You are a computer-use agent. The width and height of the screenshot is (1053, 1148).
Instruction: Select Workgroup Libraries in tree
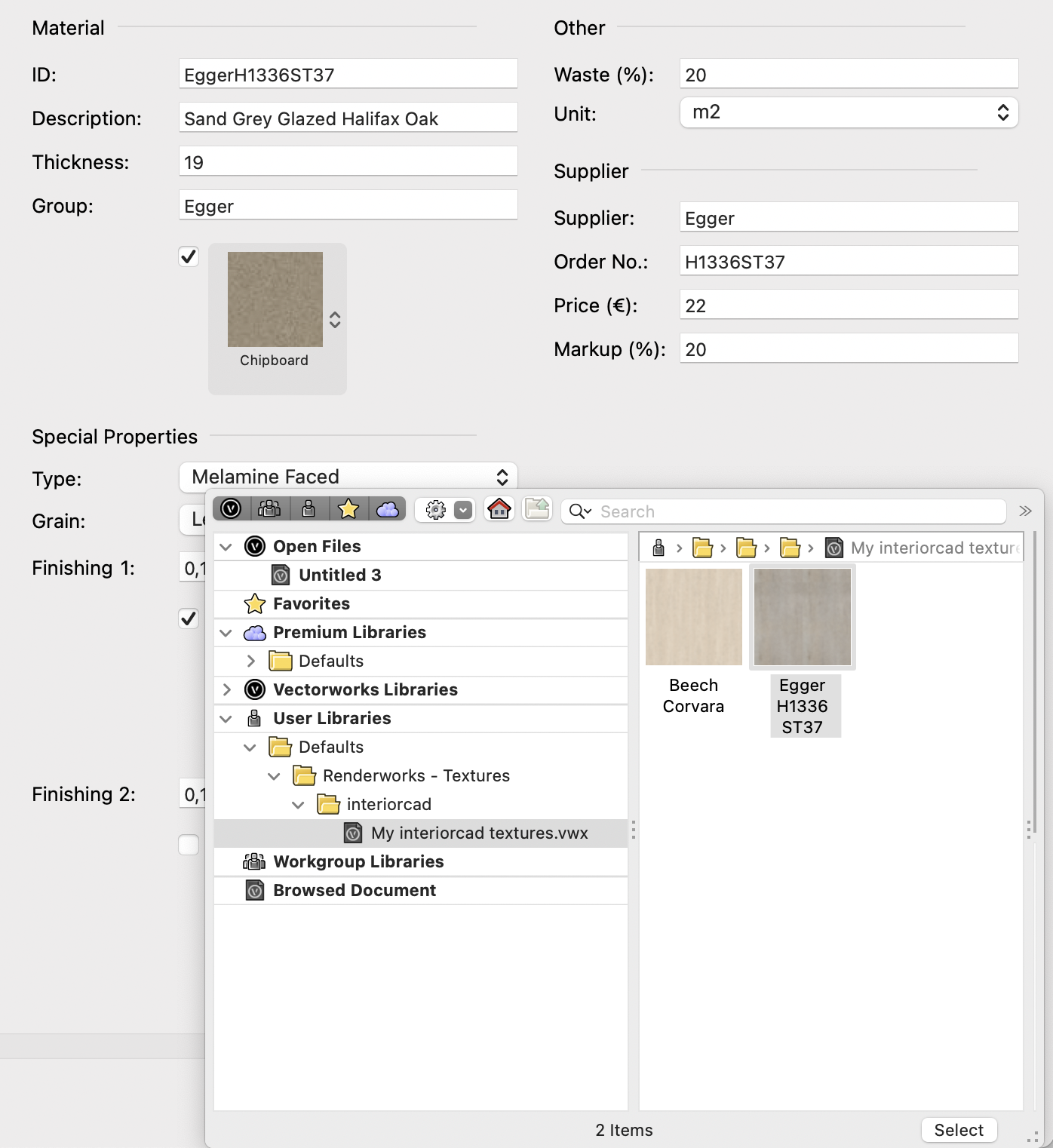coord(358,862)
